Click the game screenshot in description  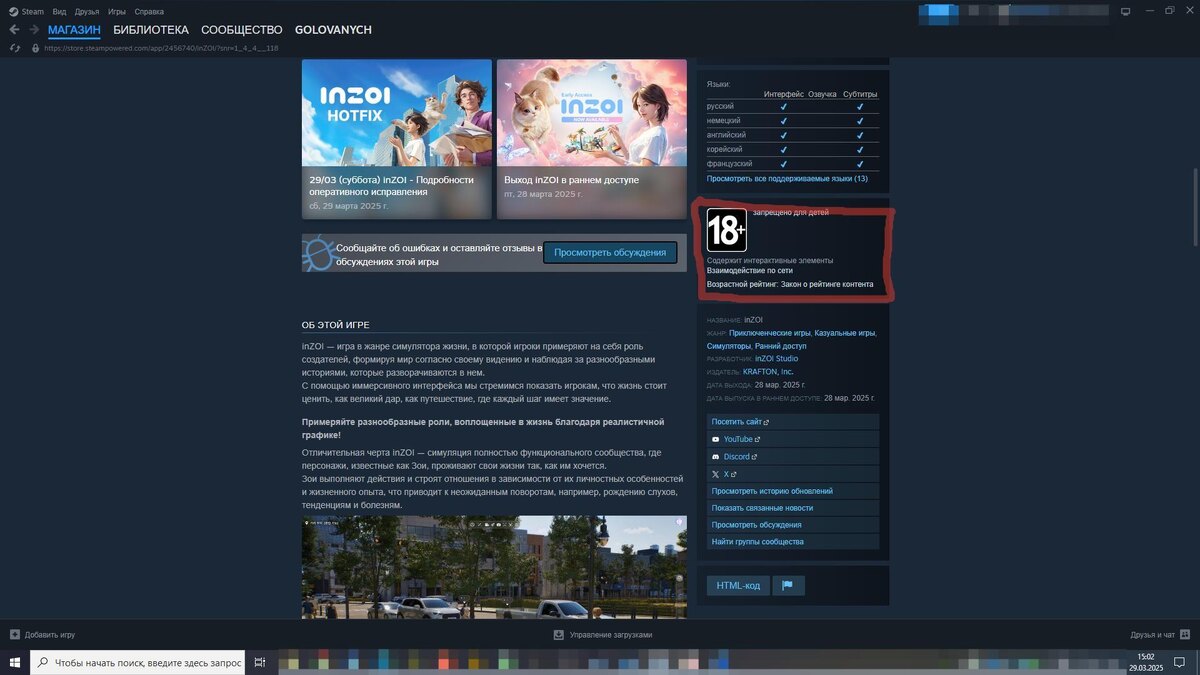pyautogui.click(x=494, y=567)
